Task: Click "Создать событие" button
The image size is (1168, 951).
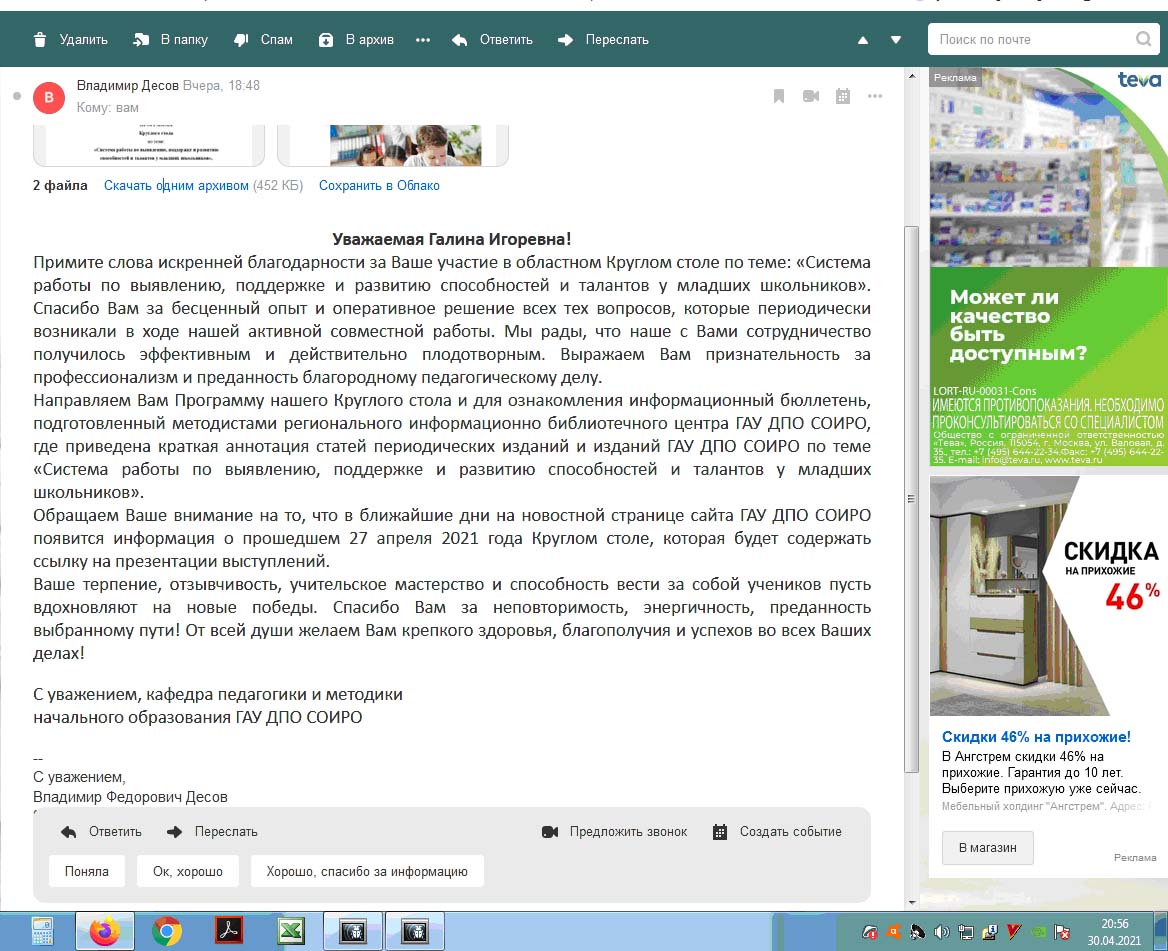Action: (777, 832)
